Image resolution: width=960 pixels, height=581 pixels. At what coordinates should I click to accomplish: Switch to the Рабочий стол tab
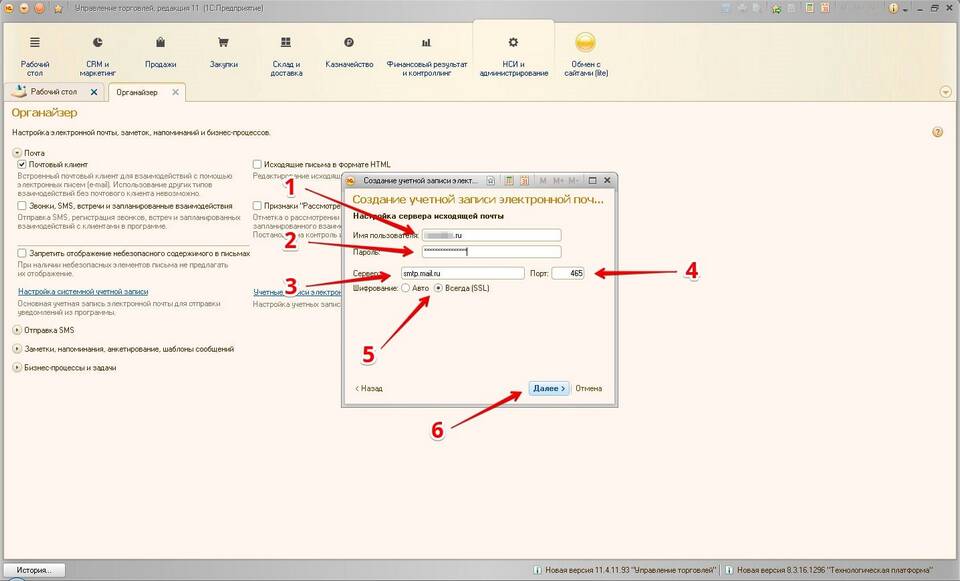point(52,92)
